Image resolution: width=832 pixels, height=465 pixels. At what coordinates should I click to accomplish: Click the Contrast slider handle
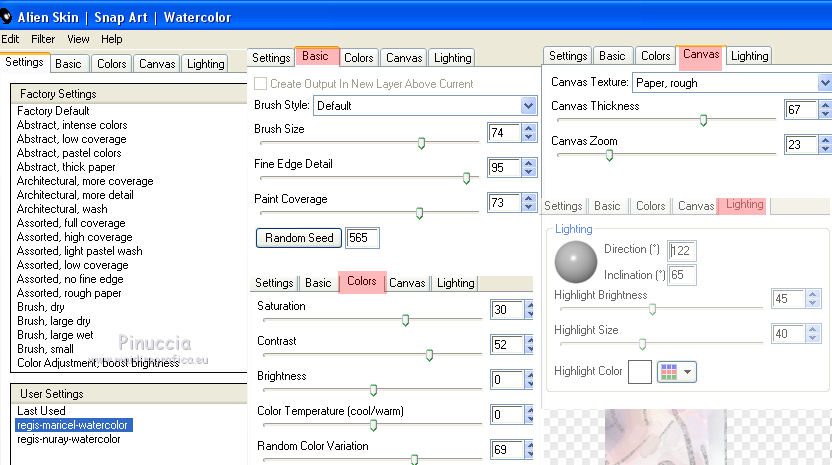click(429, 355)
